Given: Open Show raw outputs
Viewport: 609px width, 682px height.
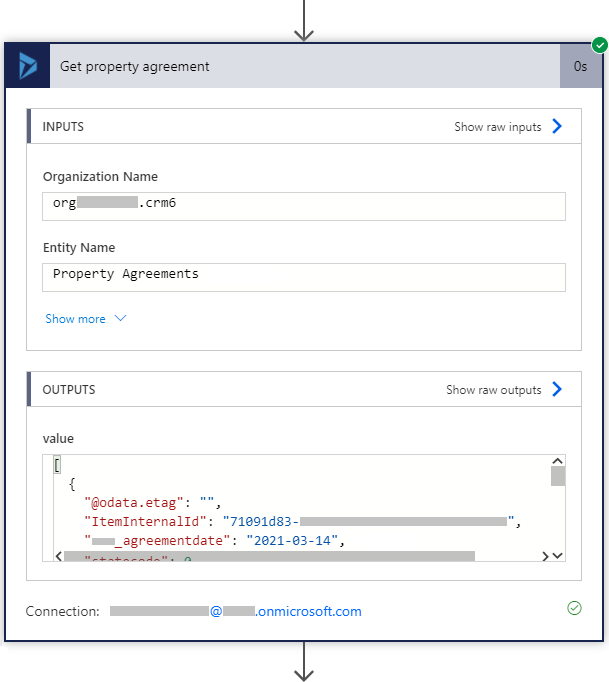Looking at the screenshot, I should (x=494, y=390).
